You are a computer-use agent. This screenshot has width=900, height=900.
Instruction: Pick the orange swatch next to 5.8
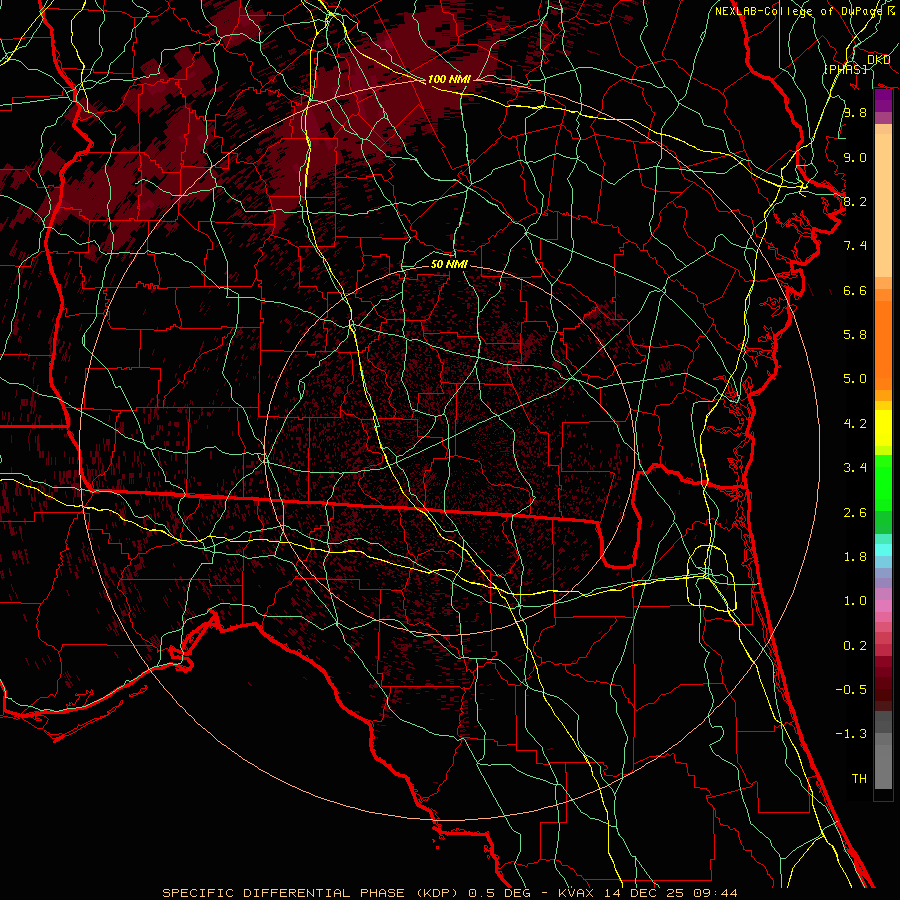[x=883, y=335]
